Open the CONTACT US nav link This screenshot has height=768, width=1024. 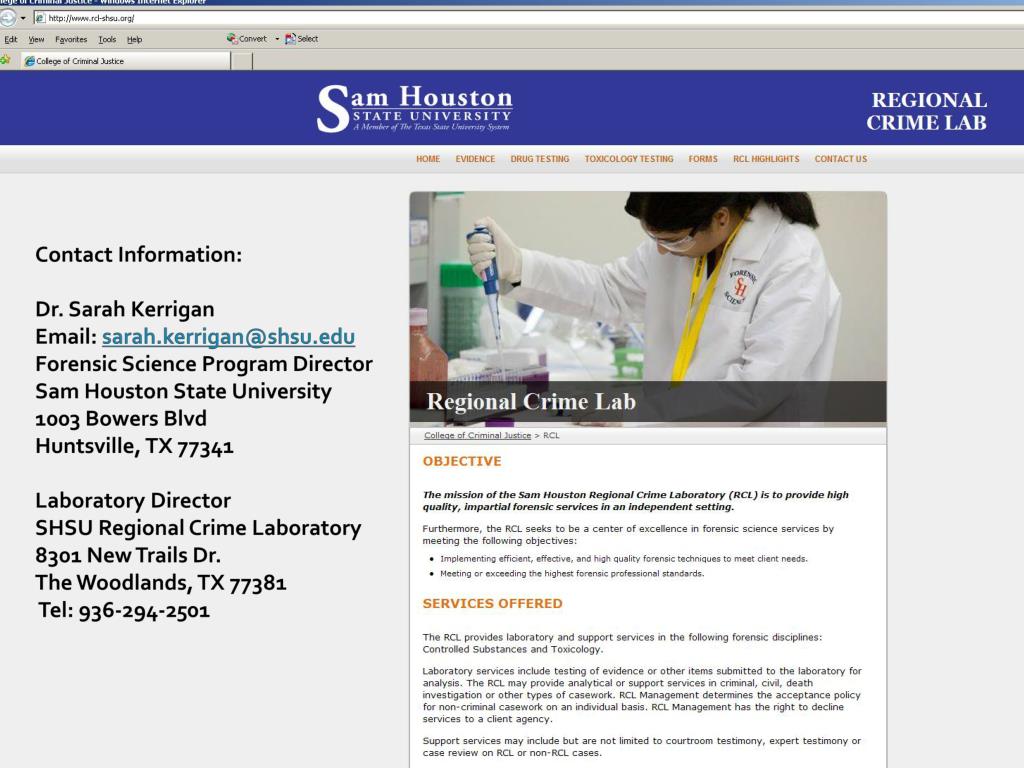[840, 159]
